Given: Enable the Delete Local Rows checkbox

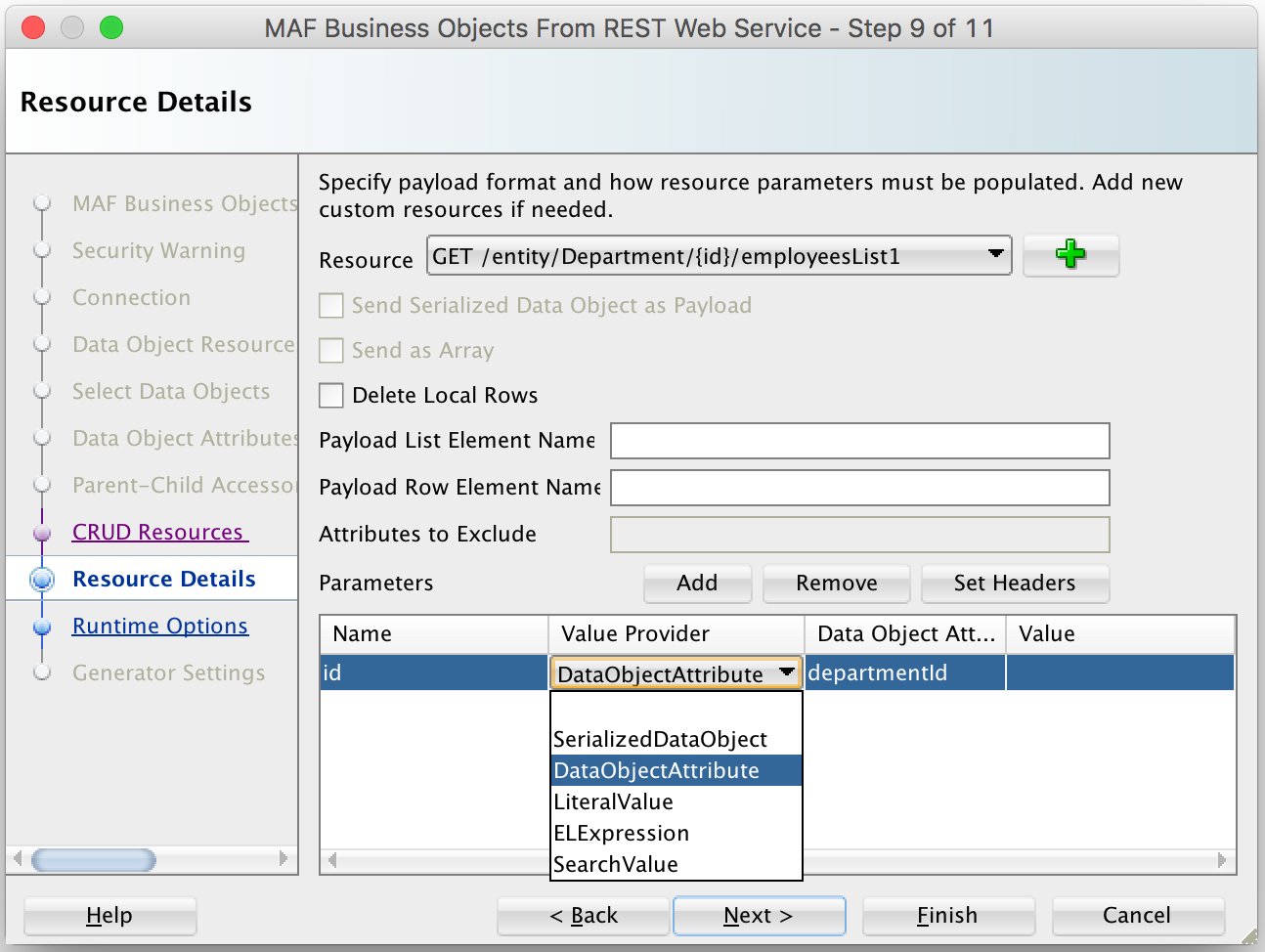Looking at the screenshot, I should 331,396.
